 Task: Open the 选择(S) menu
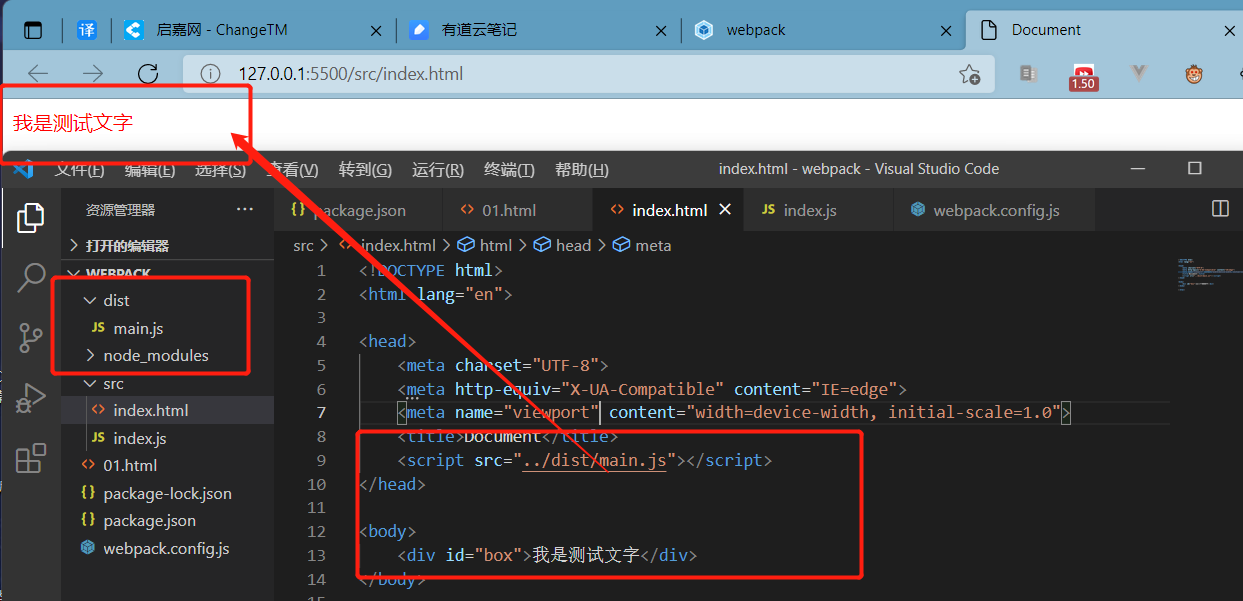pyautogui.click(x=220, y=169)
